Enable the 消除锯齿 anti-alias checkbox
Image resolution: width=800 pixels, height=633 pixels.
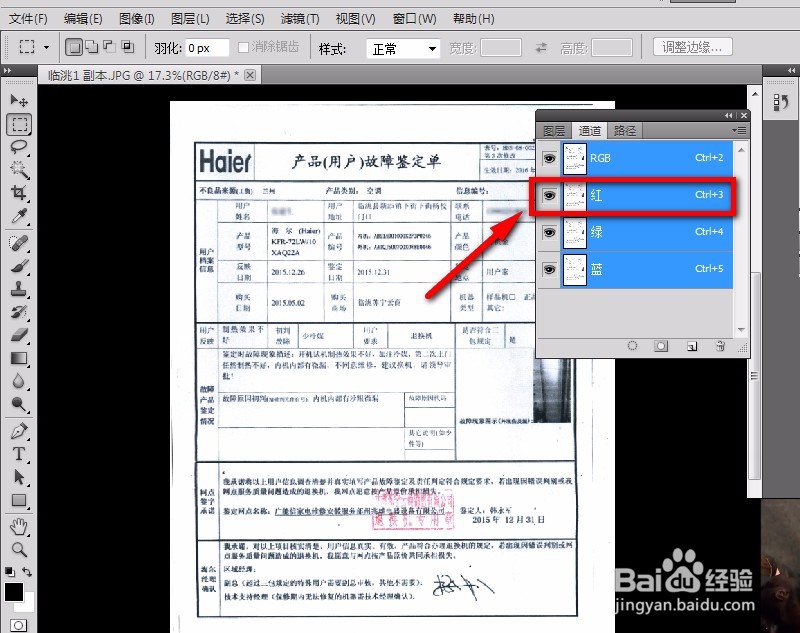(x=245, y=46)
